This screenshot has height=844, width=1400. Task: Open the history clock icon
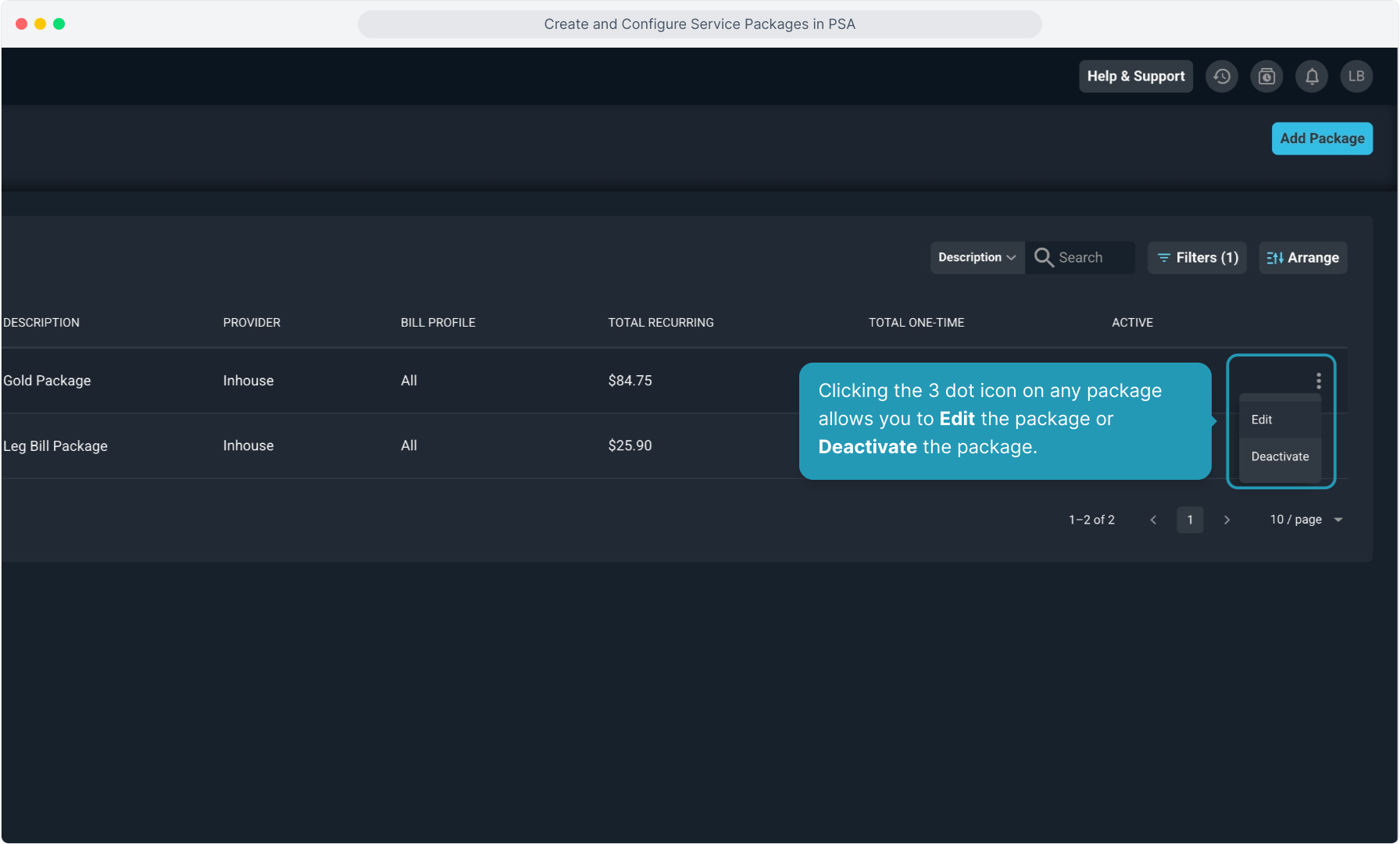(x=1222, y=77)
